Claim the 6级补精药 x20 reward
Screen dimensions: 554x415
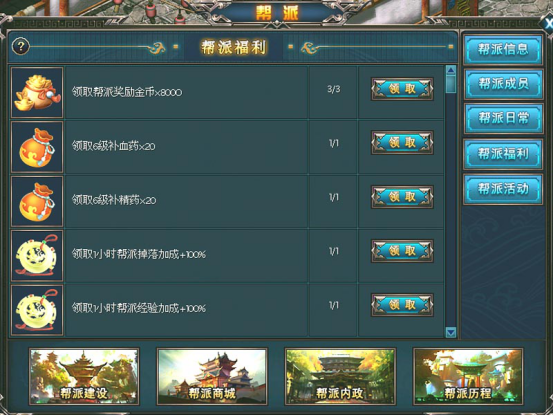point(402,197)
